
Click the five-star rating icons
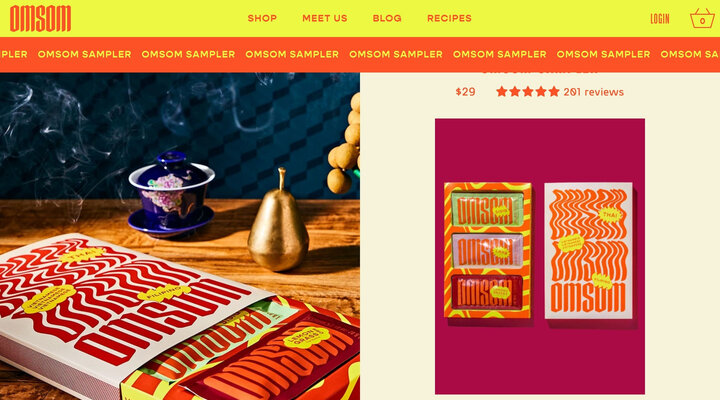(528, 92)
